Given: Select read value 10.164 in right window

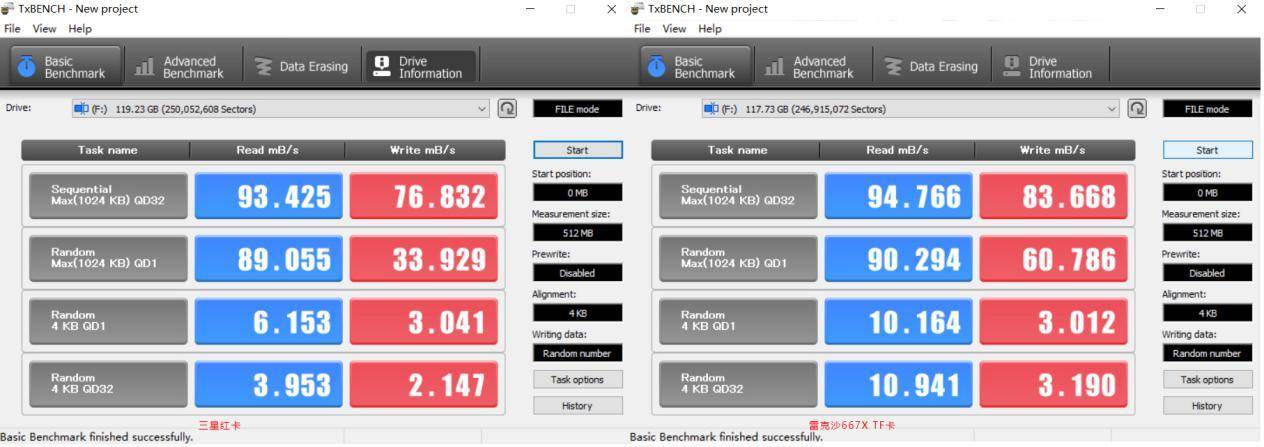Looking at the screenshot, I should pos(900,321).
